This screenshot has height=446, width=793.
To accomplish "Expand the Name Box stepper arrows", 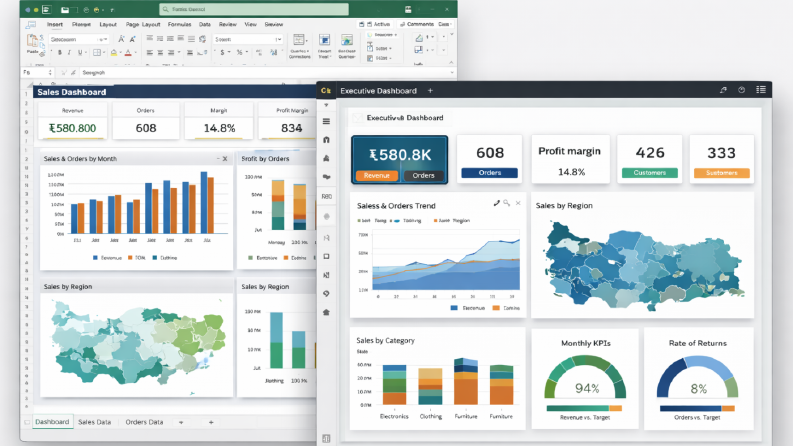I will click(x=50, y=72).
